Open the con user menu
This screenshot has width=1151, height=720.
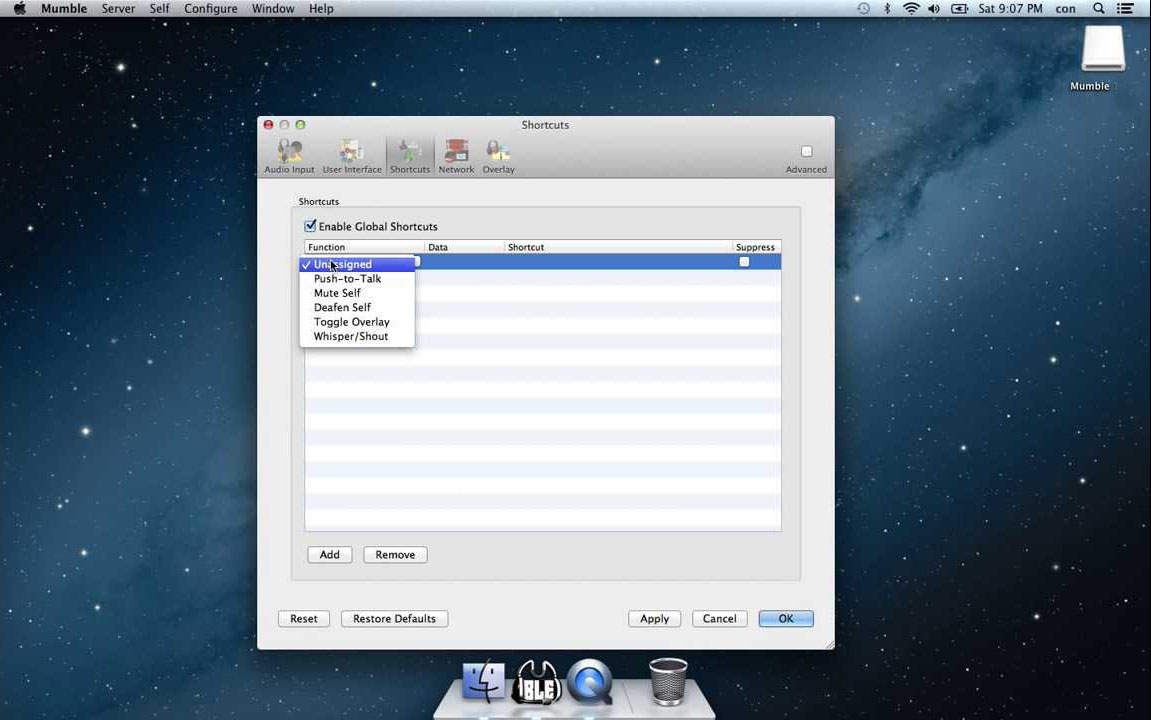[x=1065, y=9]
